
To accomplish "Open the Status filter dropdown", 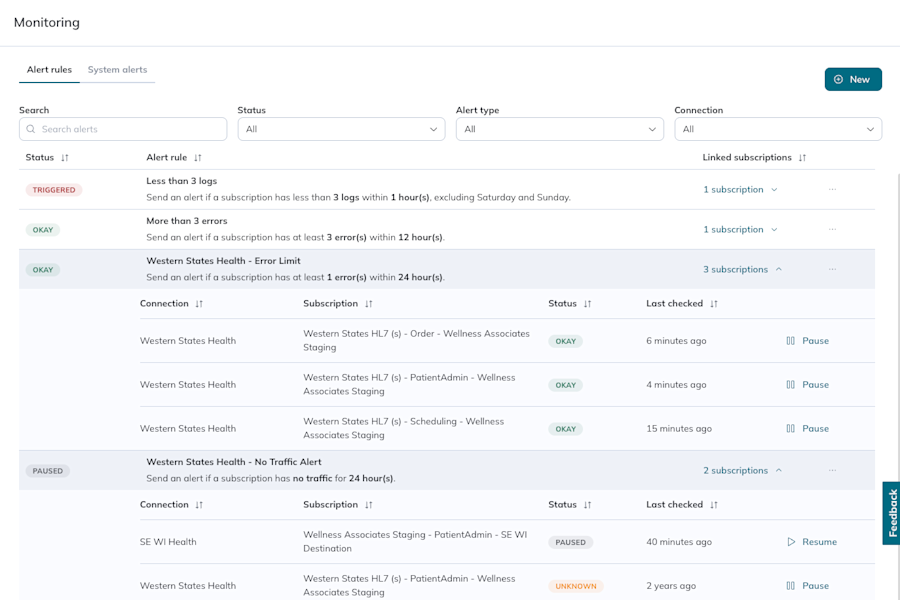I will click(342, 129).
